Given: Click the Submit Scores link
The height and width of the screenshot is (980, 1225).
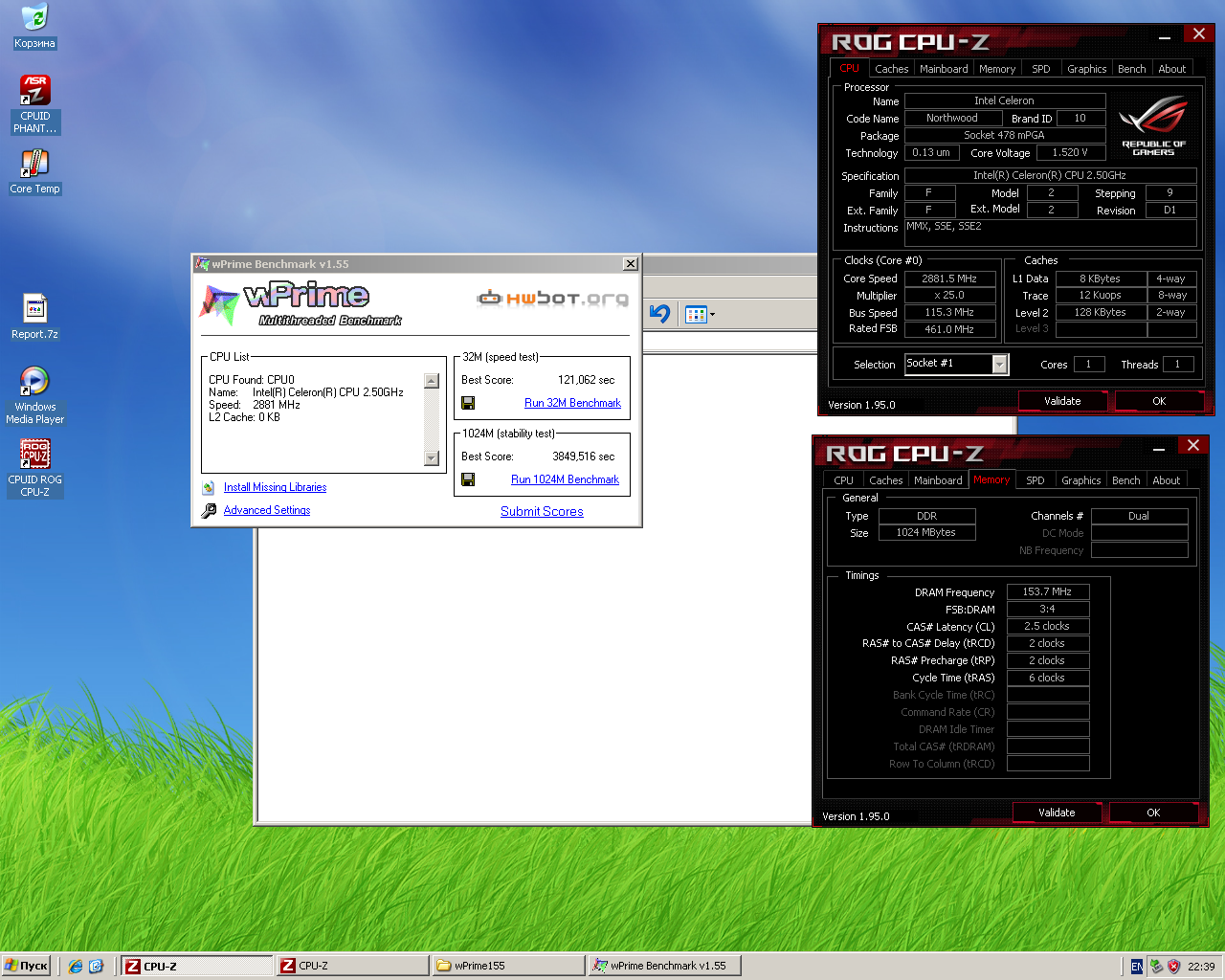Looking at the screenshot, I should coord(542,511).
